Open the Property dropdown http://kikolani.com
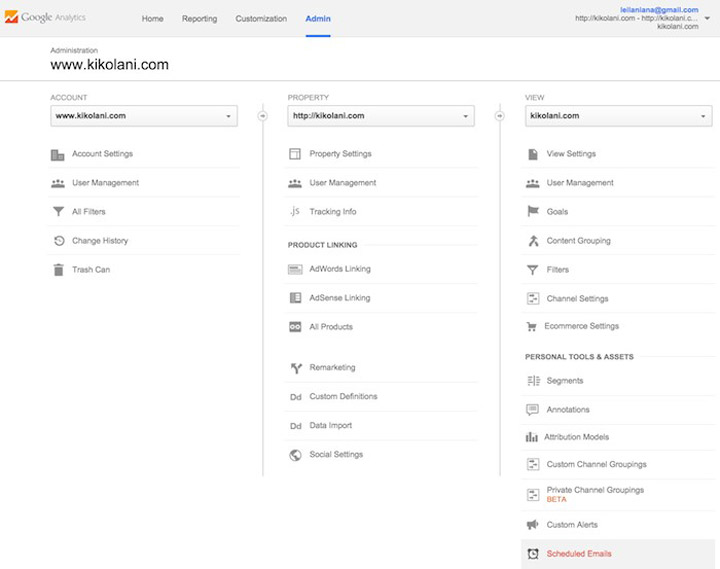Image resolution: width=720 pixels, height=569 pixels. pyautogui.click(x=381, y=116)
